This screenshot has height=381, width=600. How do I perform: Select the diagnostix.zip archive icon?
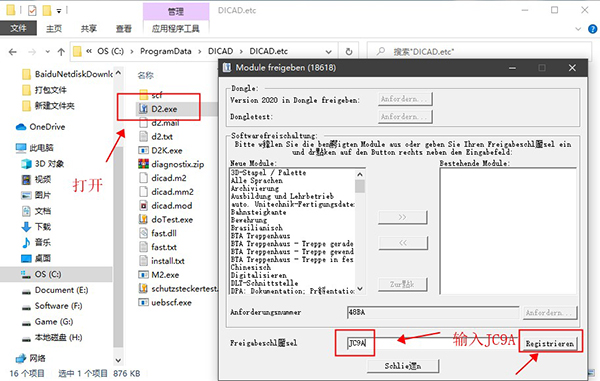[143, 164]
